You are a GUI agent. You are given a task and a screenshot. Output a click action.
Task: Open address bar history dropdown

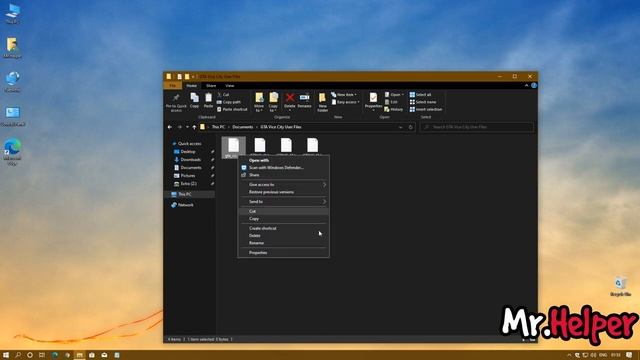(x=400, y=127)
